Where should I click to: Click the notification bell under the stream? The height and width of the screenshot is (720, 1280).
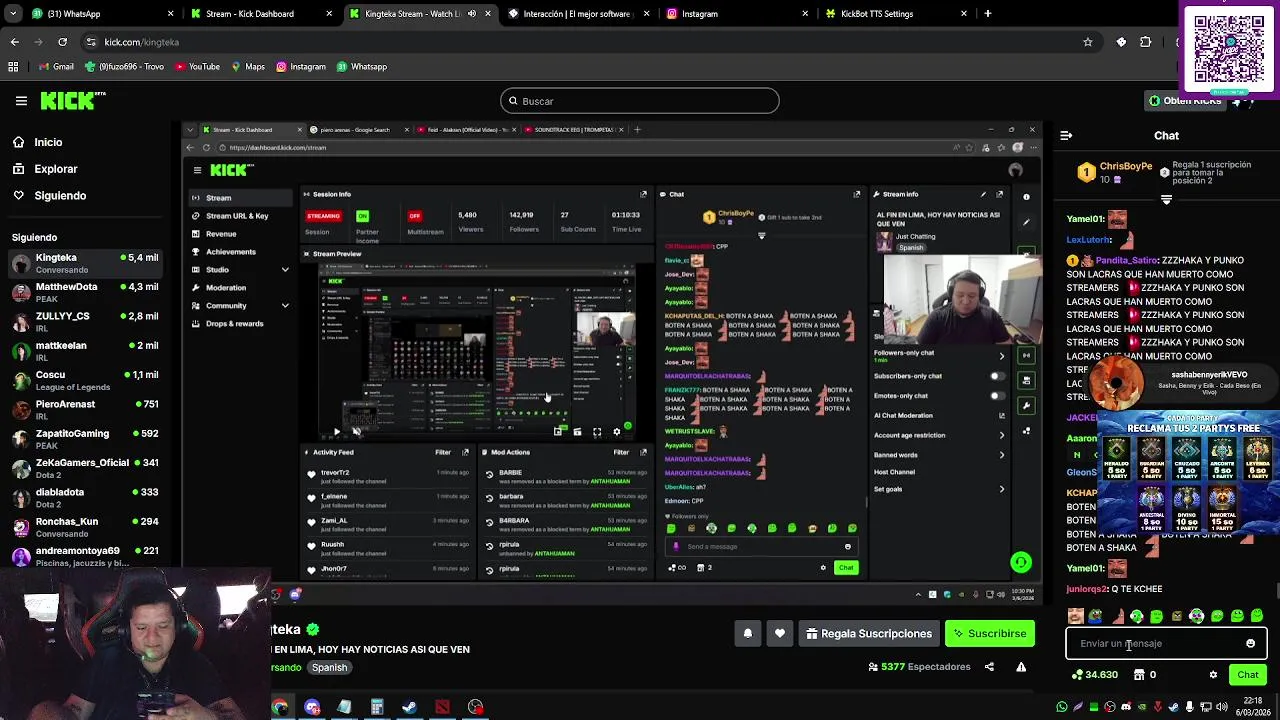pyautogui.click(x=747, y=633)
